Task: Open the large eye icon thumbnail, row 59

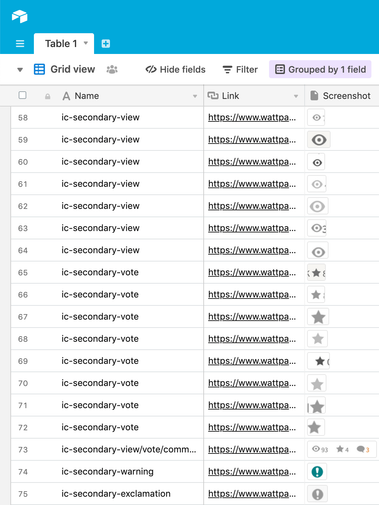Action: pyautogui.click(x=319, y=140)
